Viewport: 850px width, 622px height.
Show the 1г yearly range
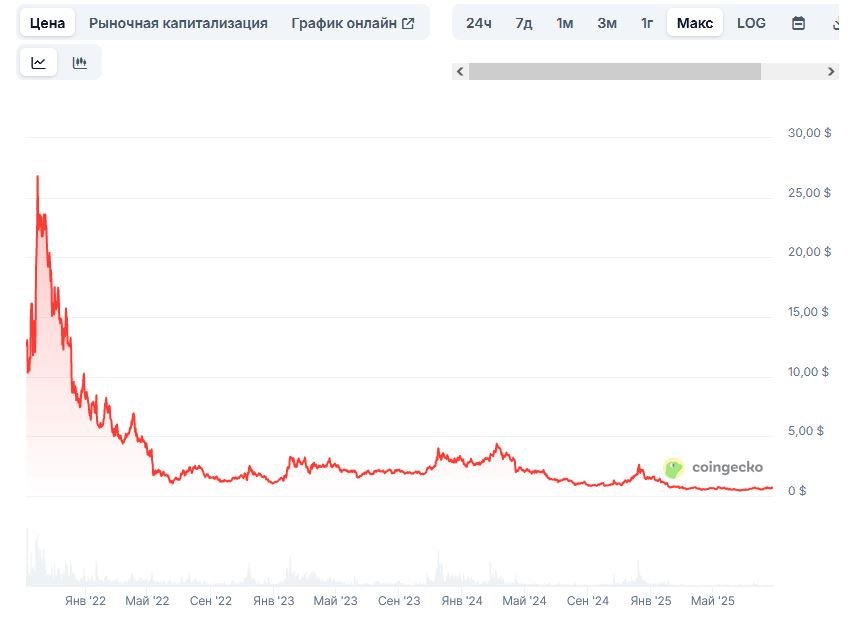click(647, 23)
